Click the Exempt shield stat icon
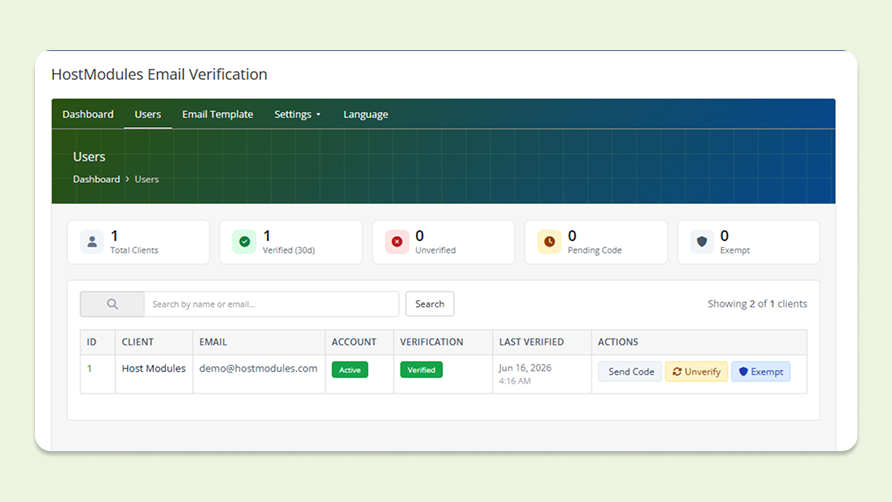The image size is (892, 502). [x=701, y=242]
